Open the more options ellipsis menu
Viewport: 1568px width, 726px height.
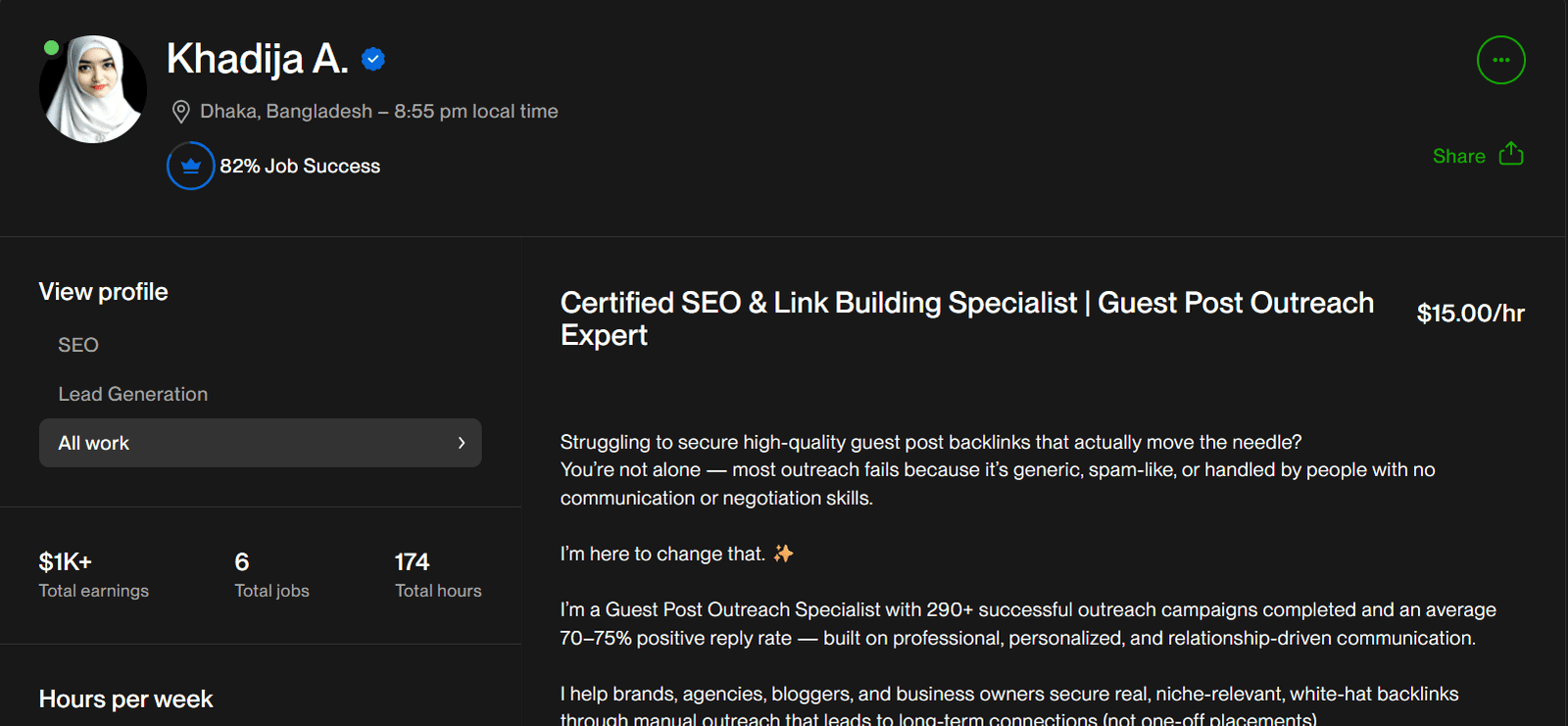[x=1500, y=61]
